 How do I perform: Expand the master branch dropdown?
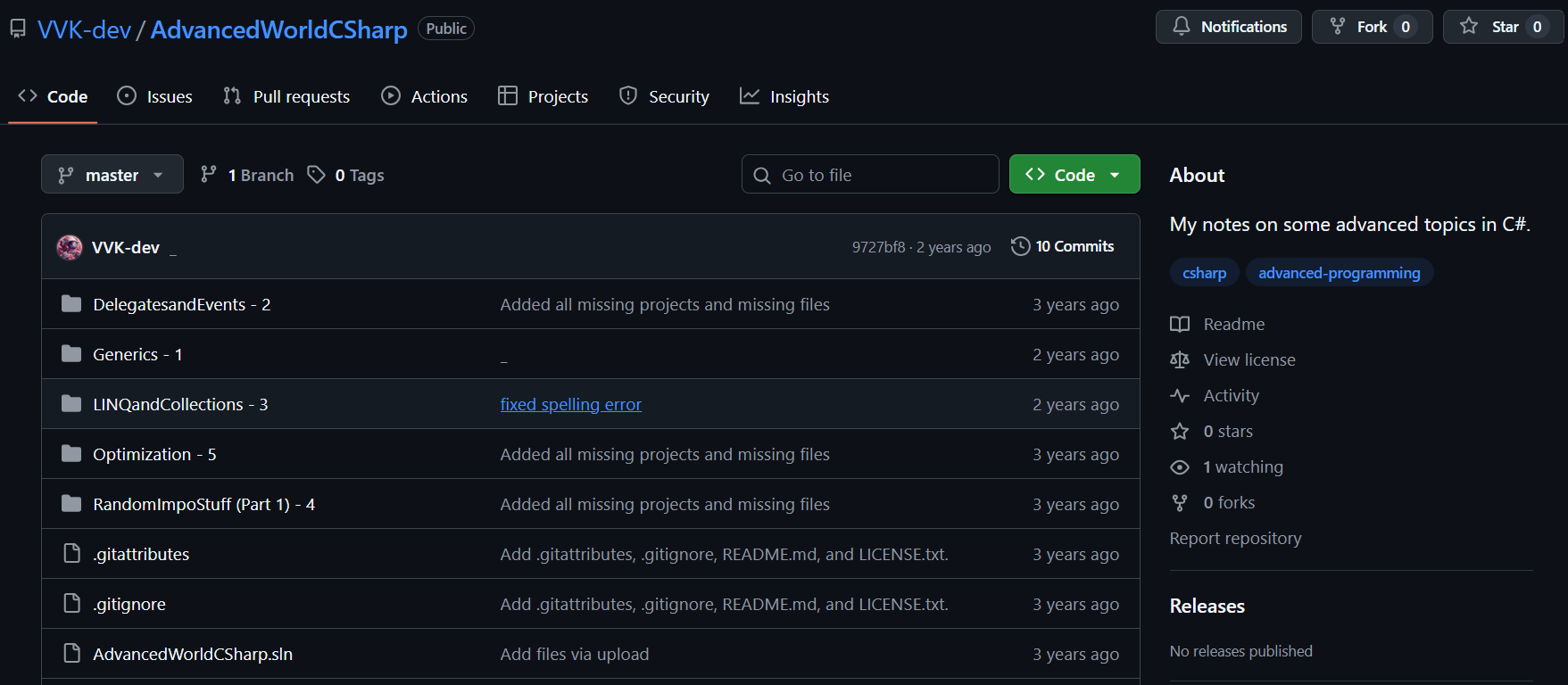[x=112, y=175]
